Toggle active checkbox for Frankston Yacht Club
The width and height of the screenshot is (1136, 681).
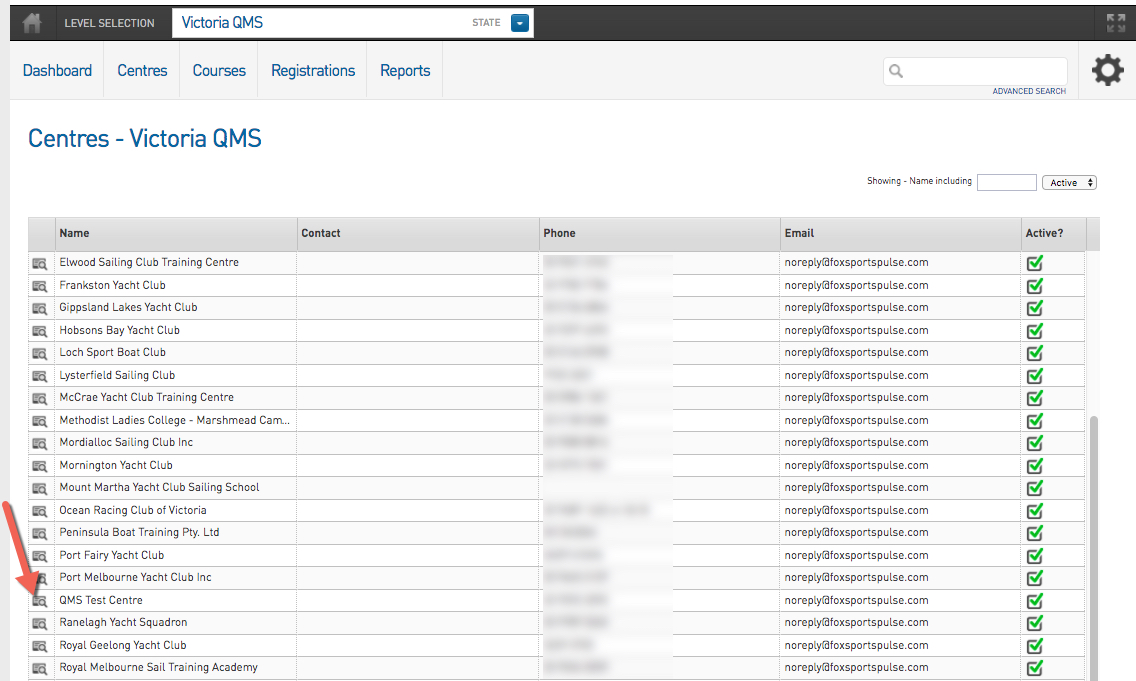(x=1035, y=285)
